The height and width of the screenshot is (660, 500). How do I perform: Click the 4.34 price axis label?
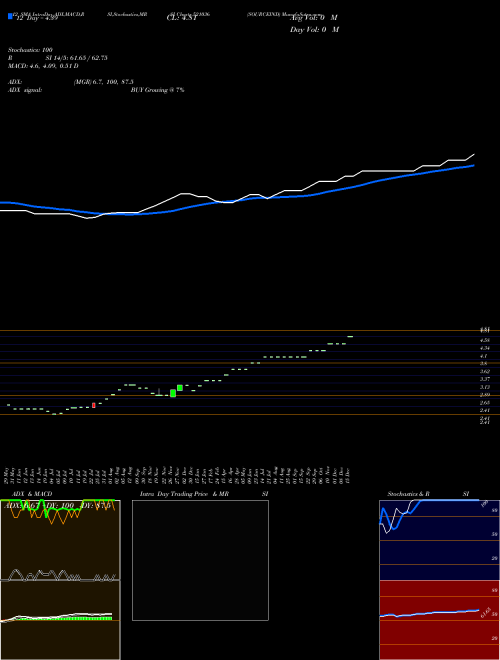(484, 348)
